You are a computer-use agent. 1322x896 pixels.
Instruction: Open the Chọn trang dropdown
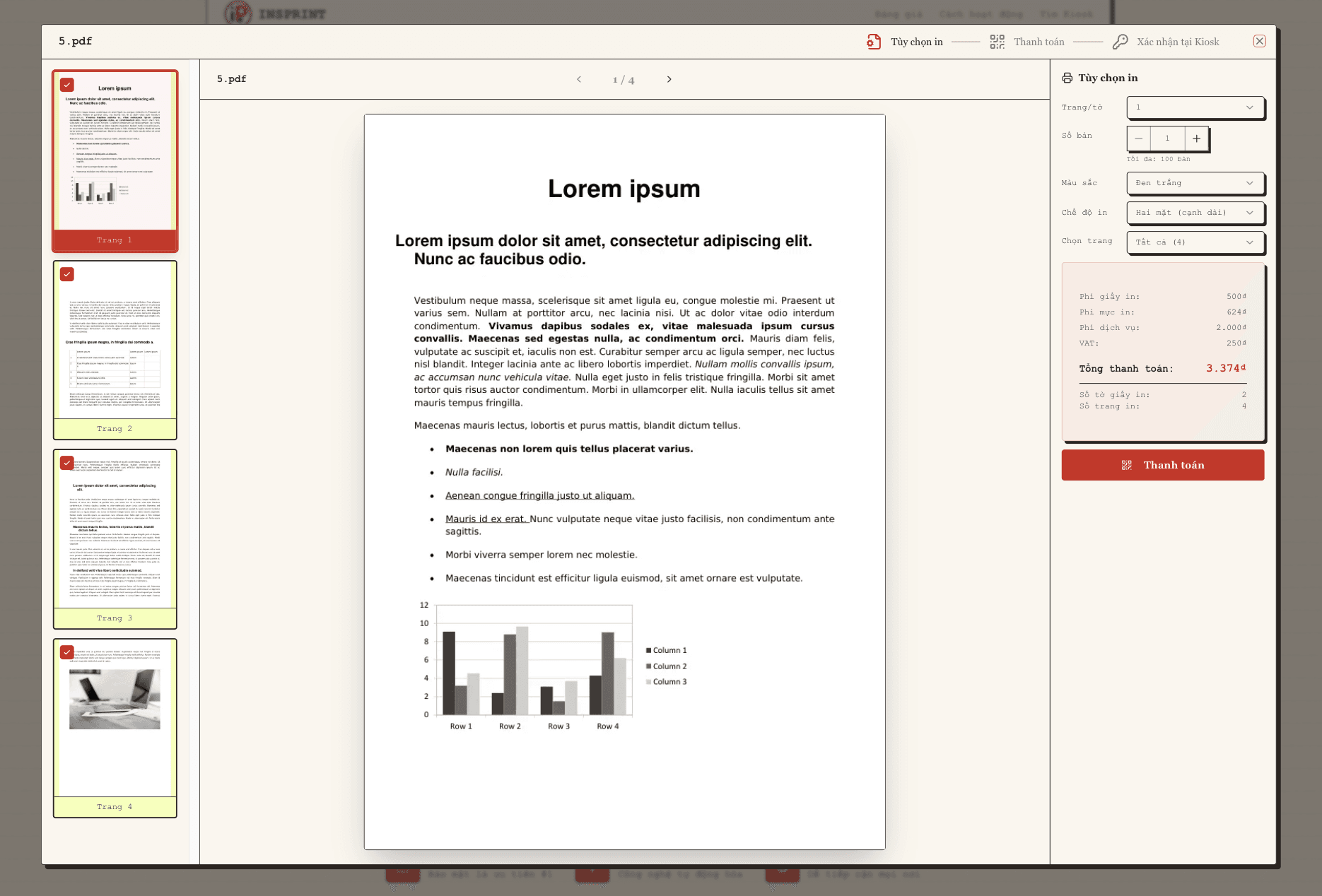point(1195,242)
